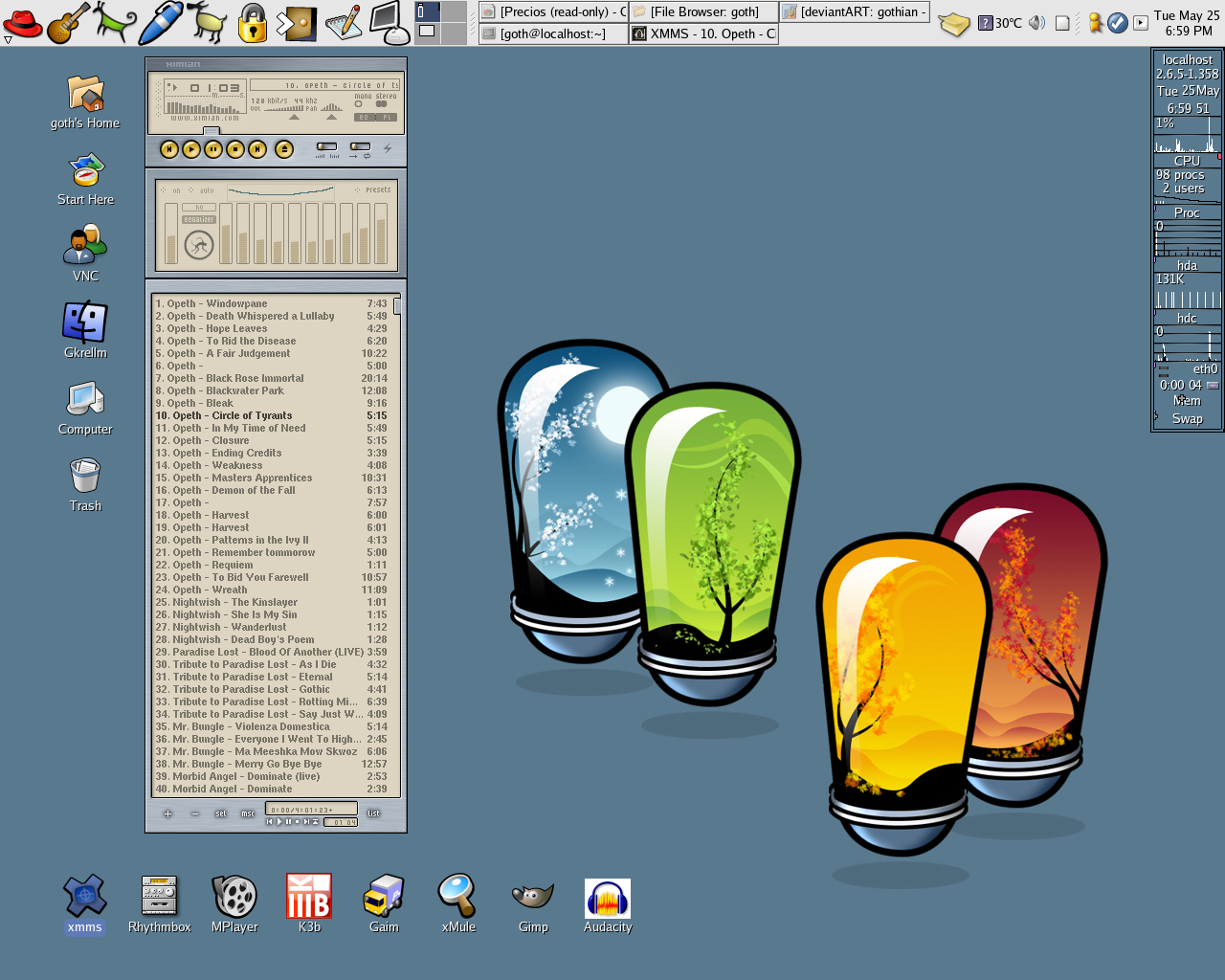Screen dimensions: 1225x980
Task: Click the eject button in XMMS
Action: [284, 148]
